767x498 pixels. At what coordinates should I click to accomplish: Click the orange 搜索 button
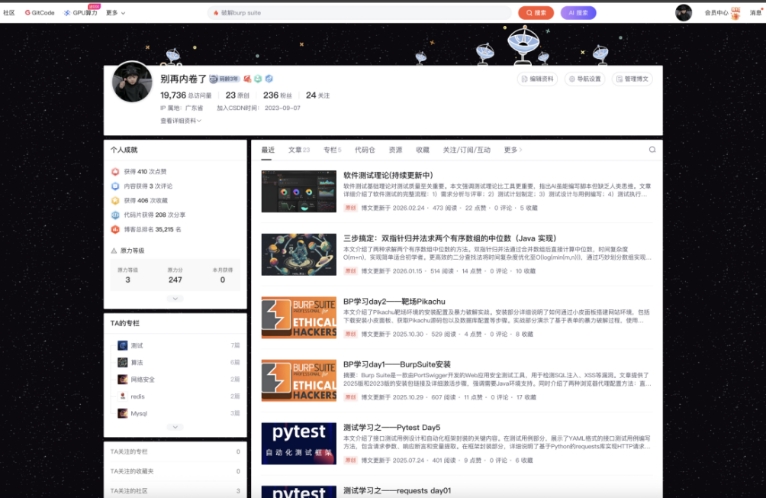536,13
